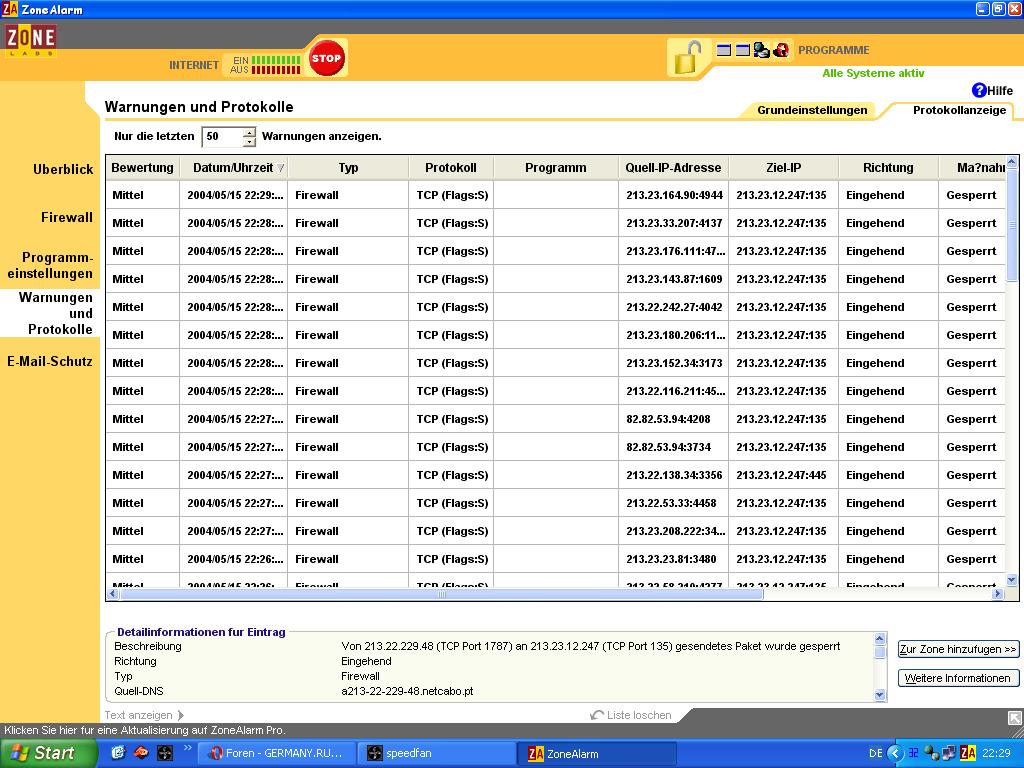
Task: Open the Uberblick section in the sidebar
Action: point(63,169)
